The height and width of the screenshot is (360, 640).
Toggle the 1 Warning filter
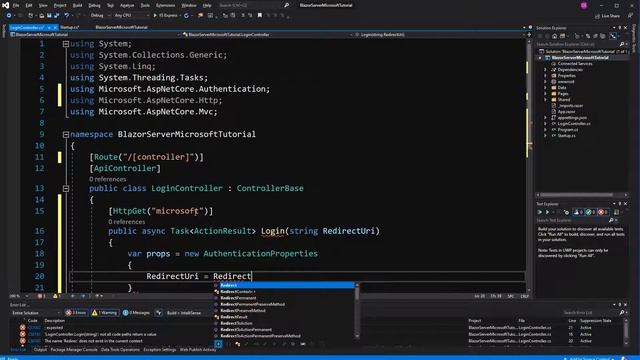pos(105,313)
